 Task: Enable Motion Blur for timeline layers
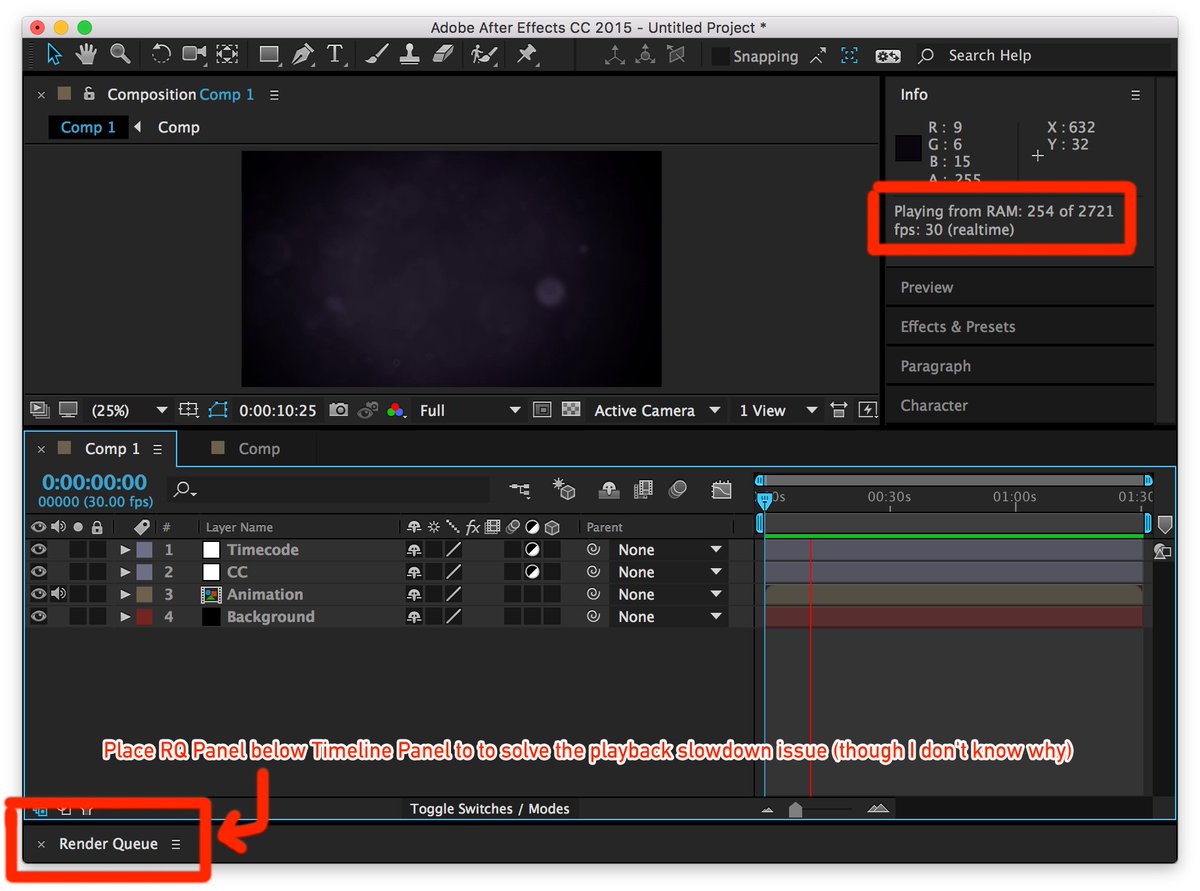(678, 490)
